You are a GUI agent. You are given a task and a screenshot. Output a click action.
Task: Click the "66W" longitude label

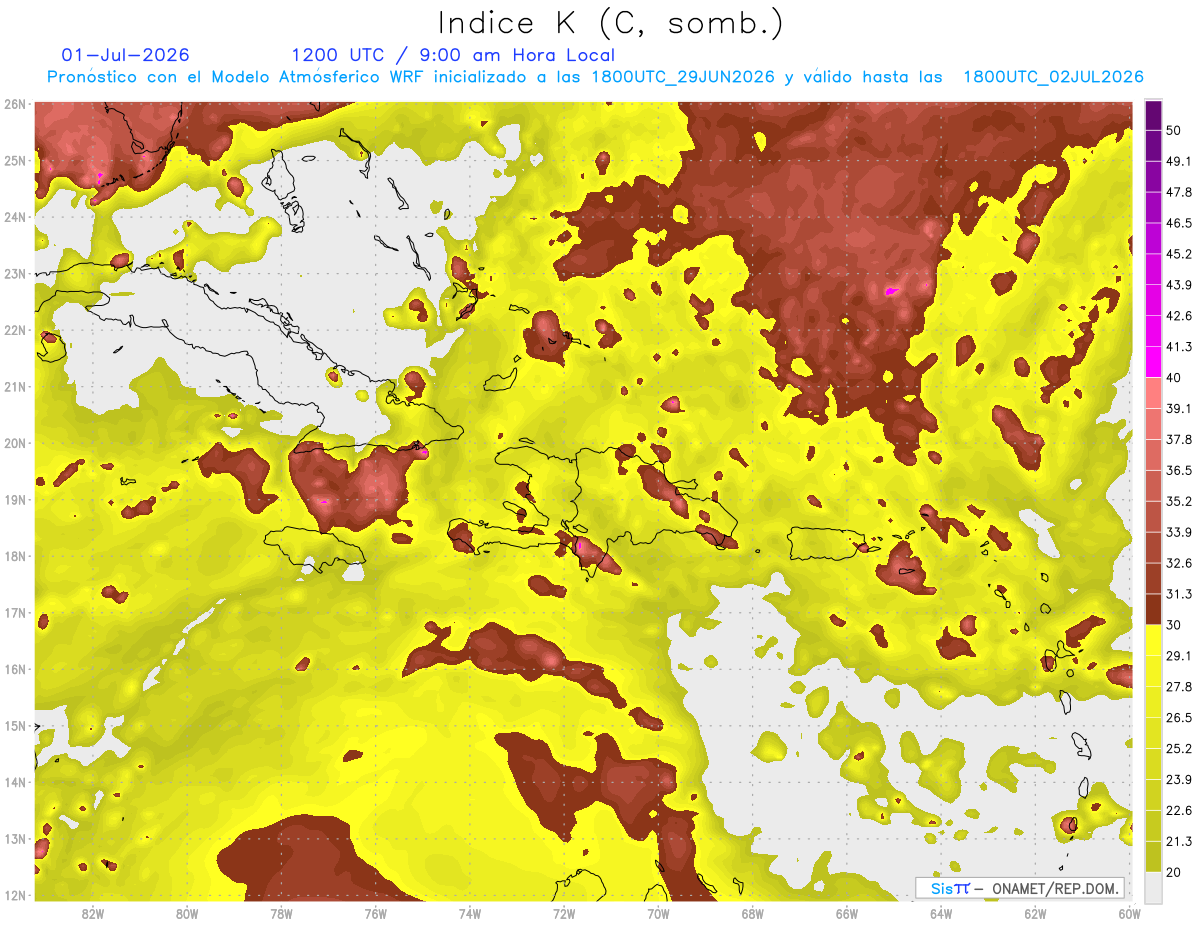(x=846, y=913)
